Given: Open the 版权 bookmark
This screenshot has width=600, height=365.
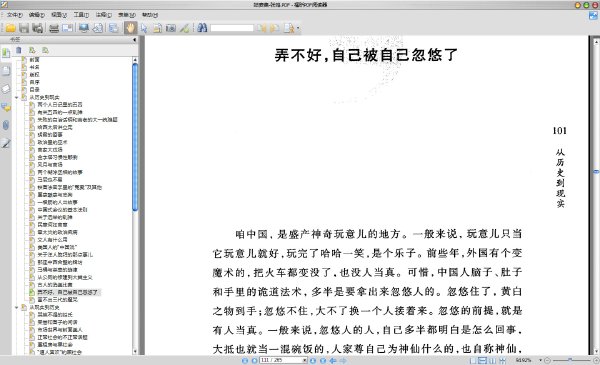Looking at the screenshot, I should [x=34, y=75].
